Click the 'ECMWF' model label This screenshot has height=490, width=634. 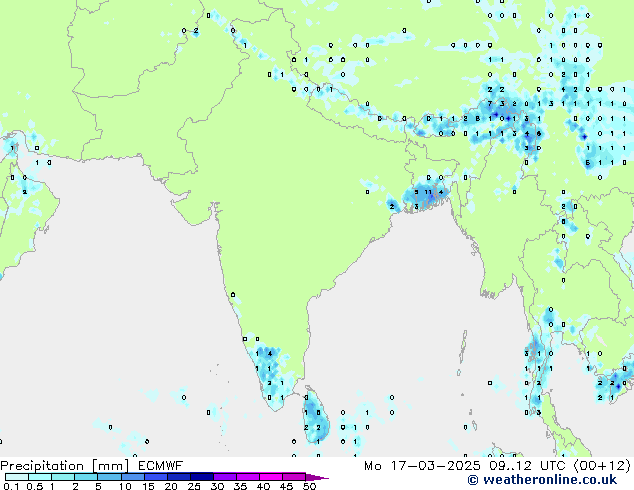point(161,466)
